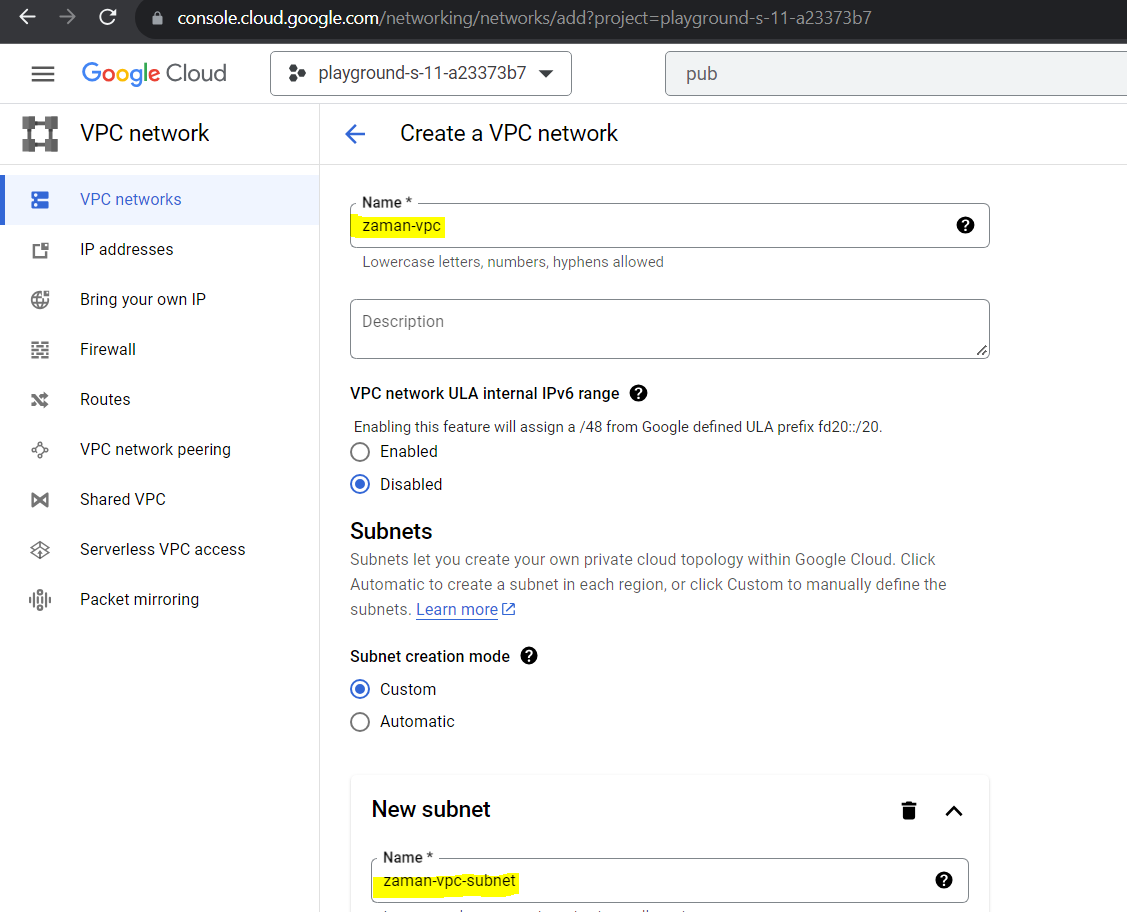
Task: Select the Disabled IPv6 radio button
Action: pos(360,484)
